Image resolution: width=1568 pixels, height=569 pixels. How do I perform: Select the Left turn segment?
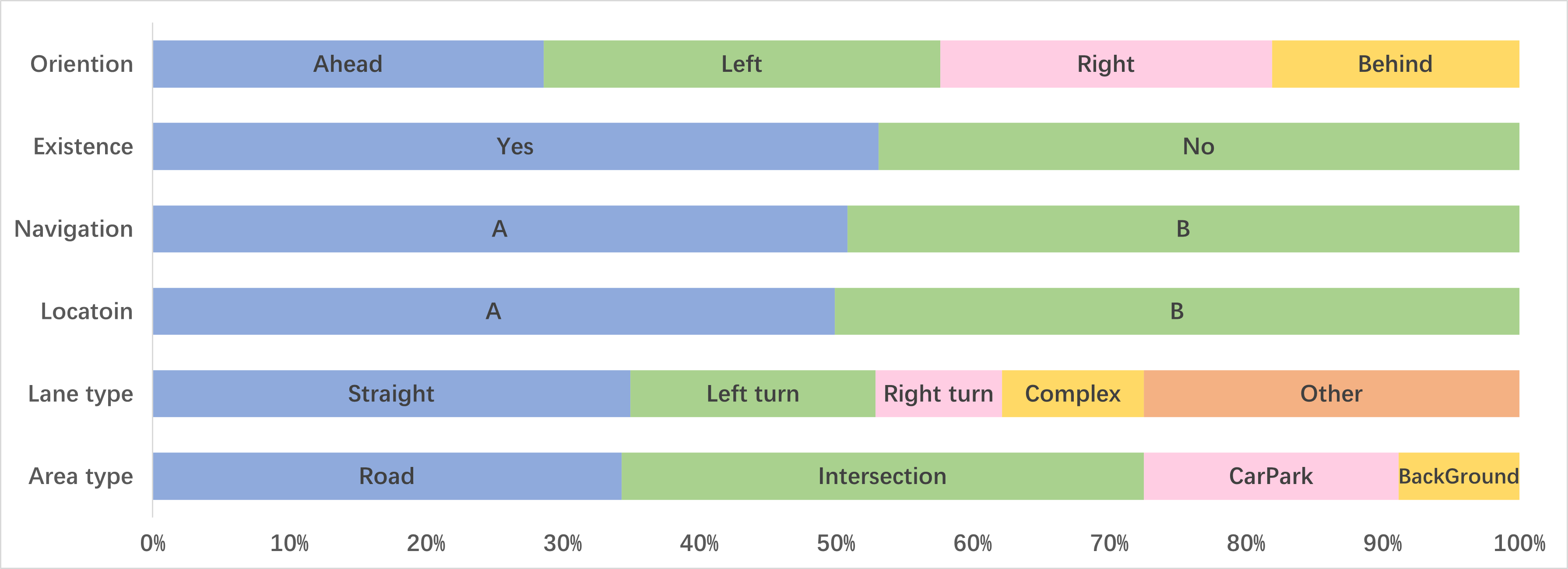tap(752, 393)
